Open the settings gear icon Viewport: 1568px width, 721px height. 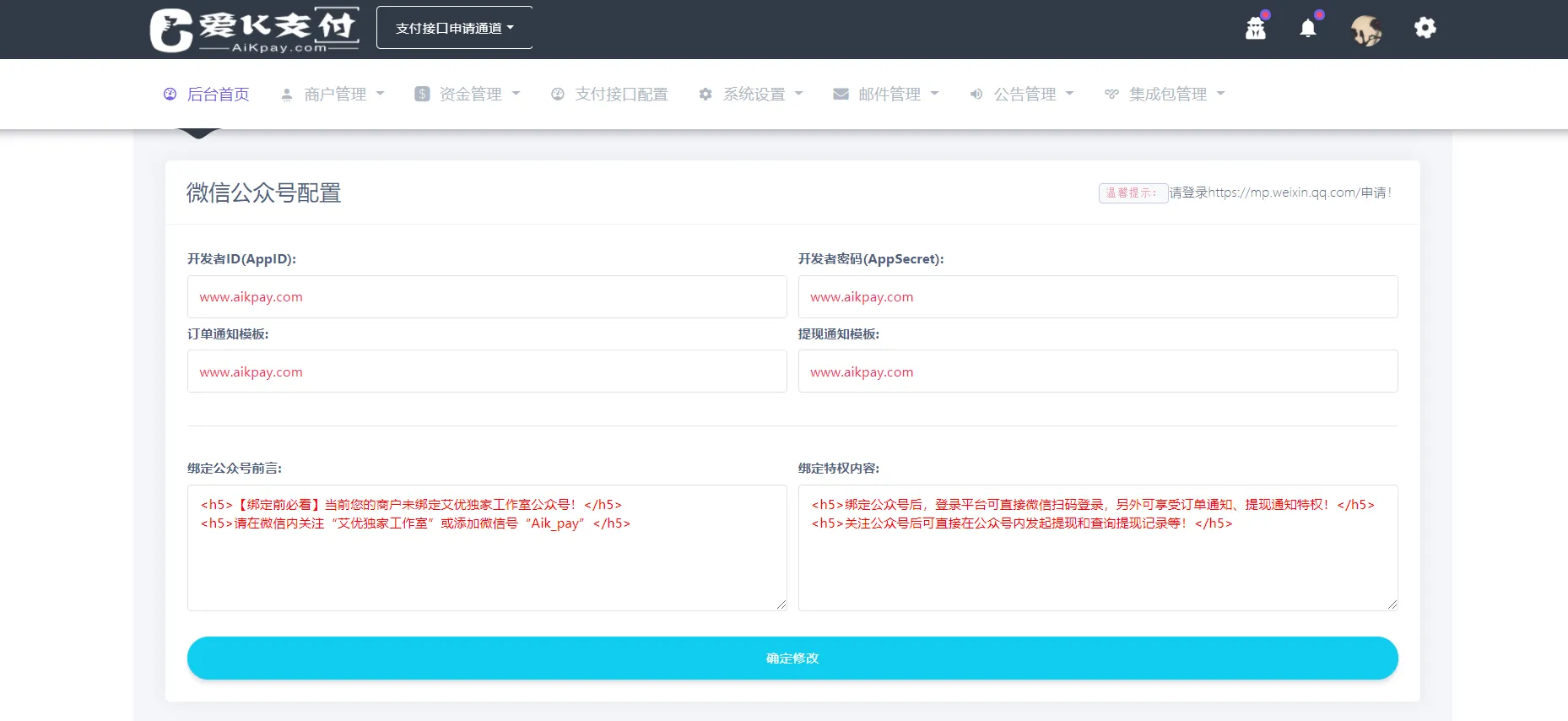coord(1425,28)
